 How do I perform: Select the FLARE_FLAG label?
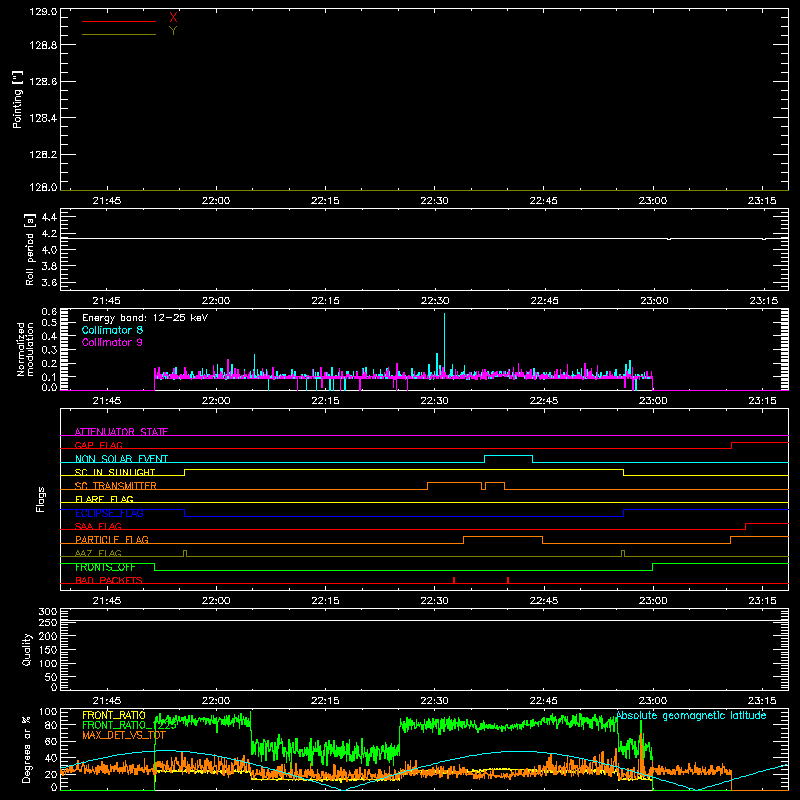click(104, 499)
